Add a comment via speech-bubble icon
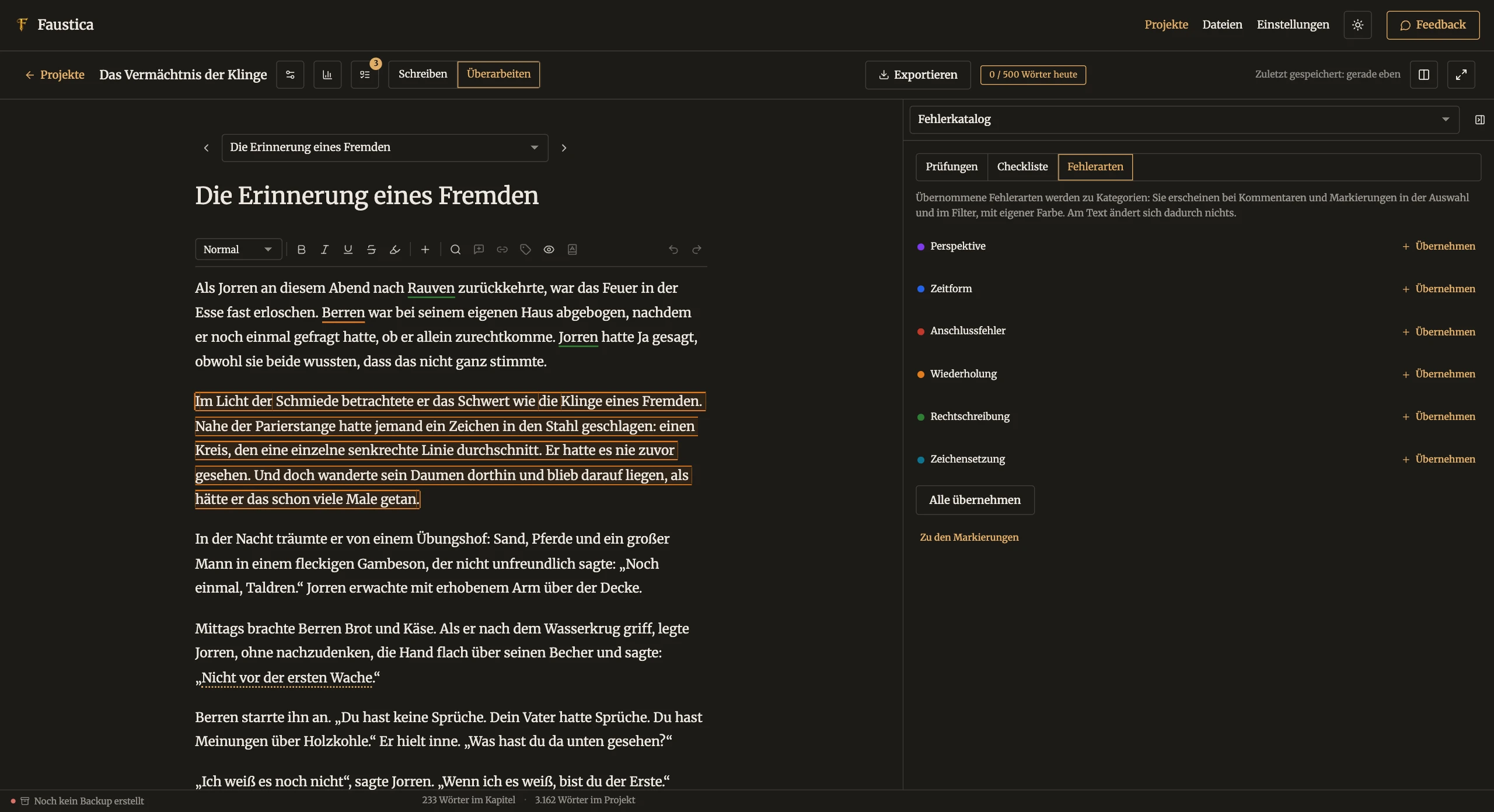1494x812 pixels. tap(479, 250)
